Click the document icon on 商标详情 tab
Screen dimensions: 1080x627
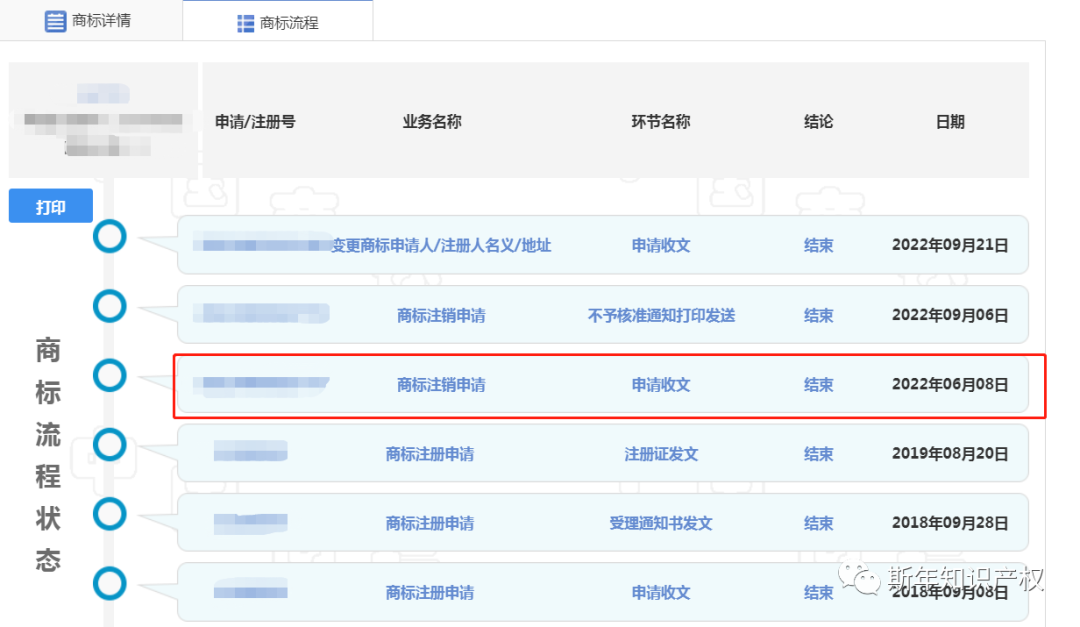coord(57,21)
